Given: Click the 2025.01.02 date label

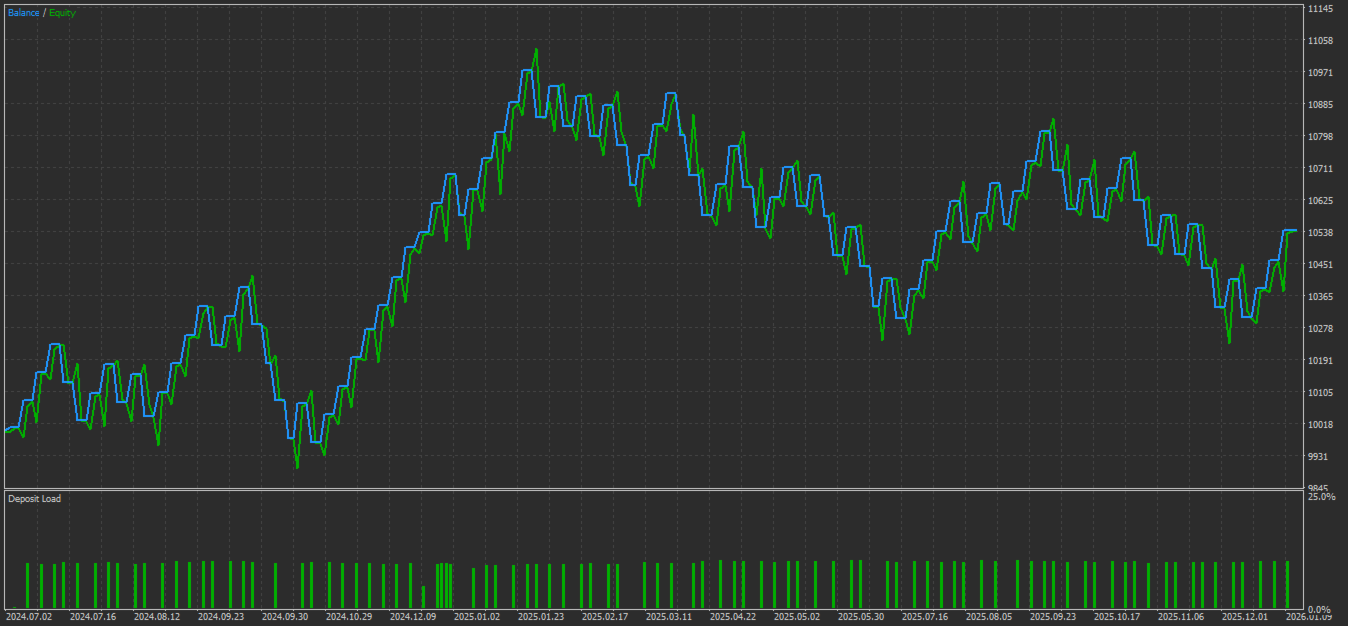Looking at the screenshot, I should [477, 617].
